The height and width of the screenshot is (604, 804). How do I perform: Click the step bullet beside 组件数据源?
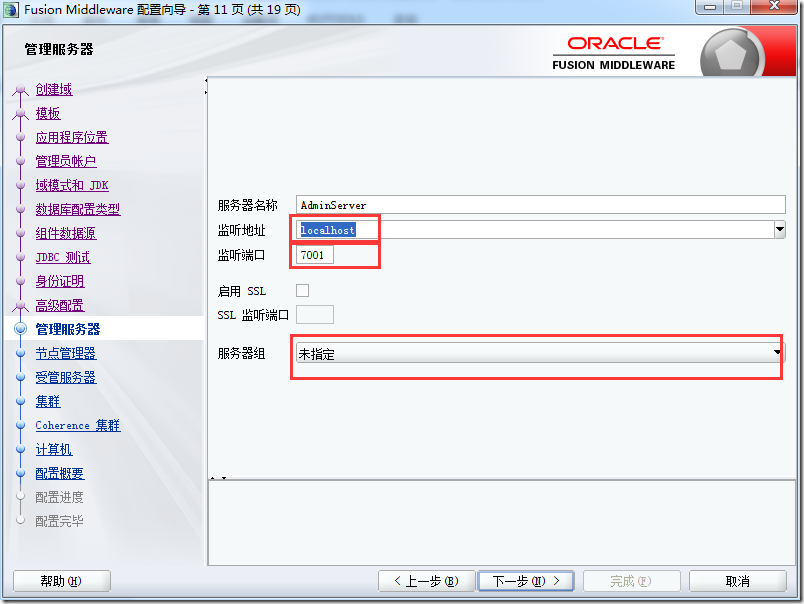[x=21, y=233]
